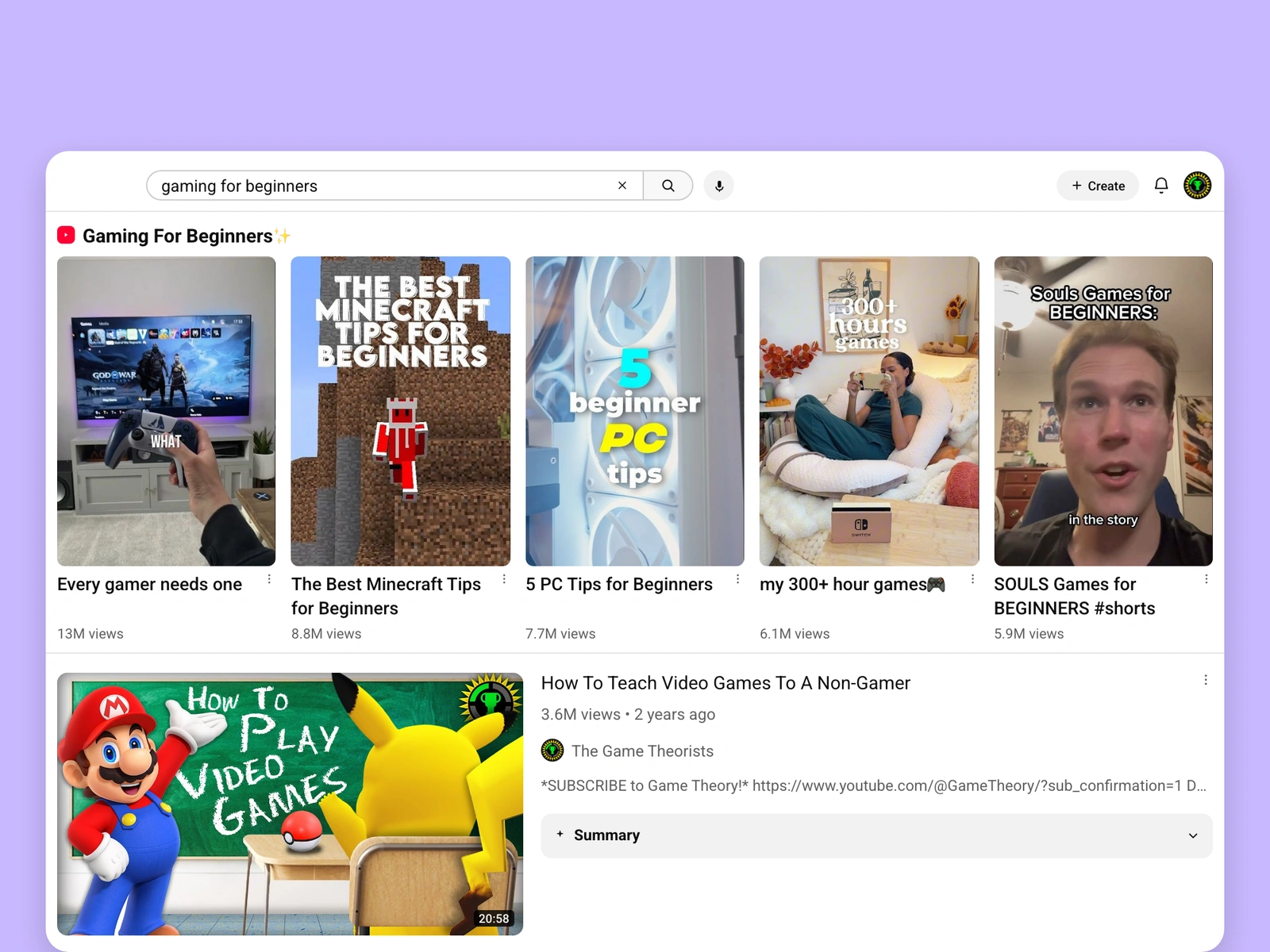This screenshot has width=1270, height=952.
Task: Start voice search with the microphone icon
Action: point(719,186)
